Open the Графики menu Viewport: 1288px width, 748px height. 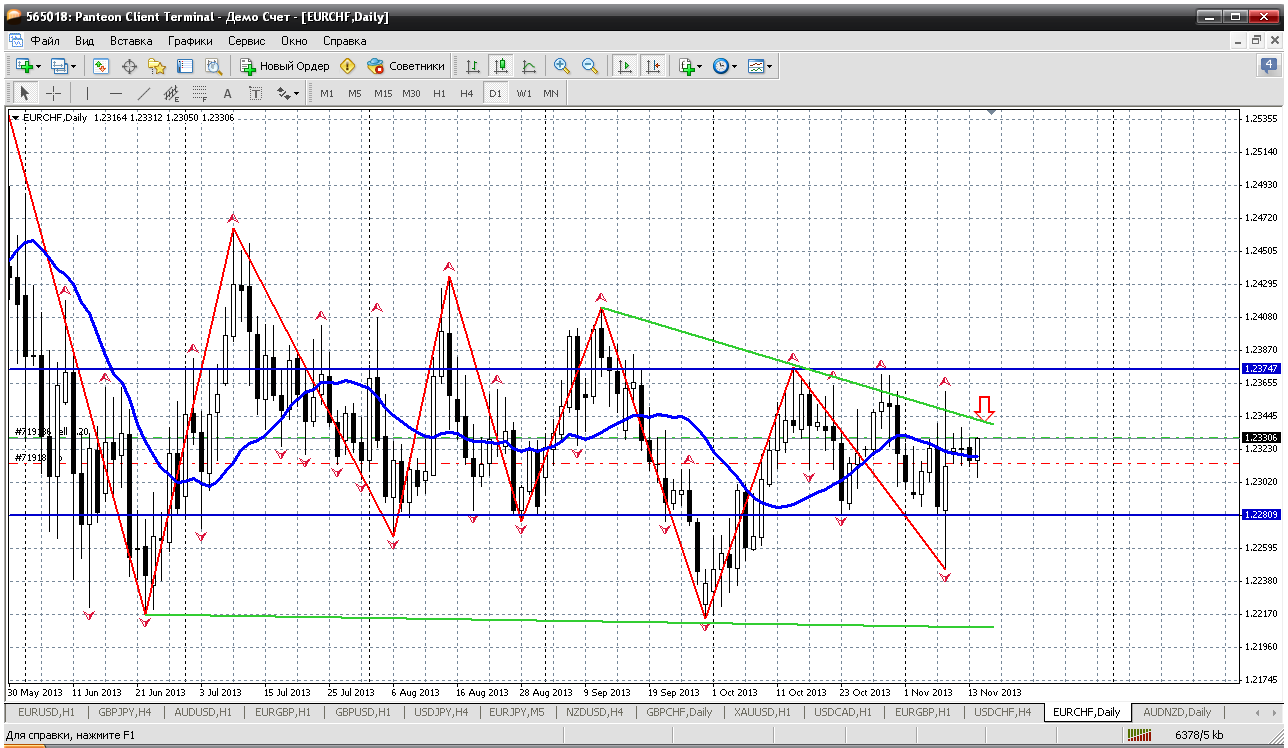coord(190,41)
